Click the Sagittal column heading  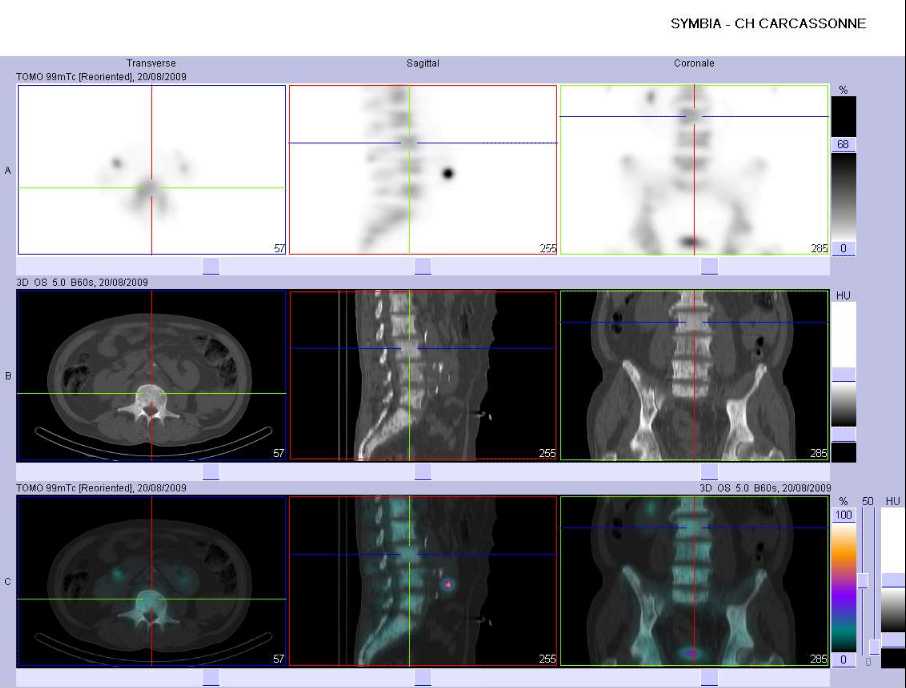point(422,64)
